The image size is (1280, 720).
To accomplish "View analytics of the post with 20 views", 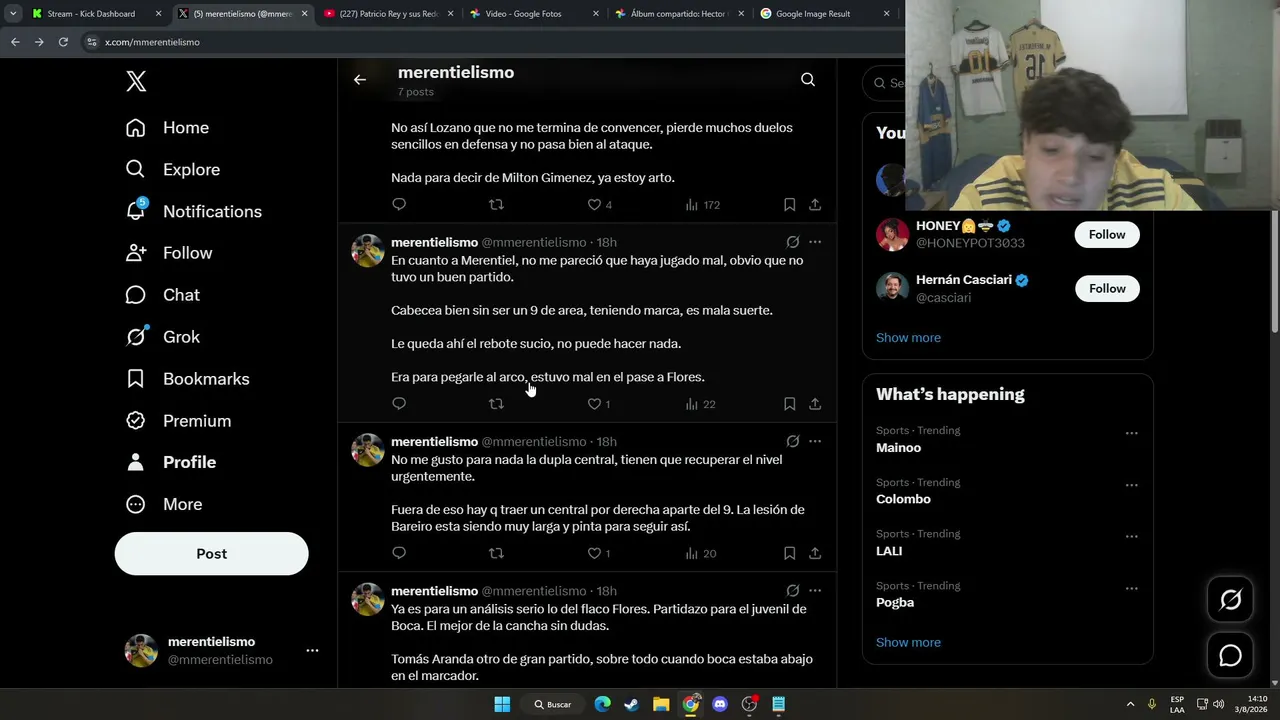I will [700, 553].
